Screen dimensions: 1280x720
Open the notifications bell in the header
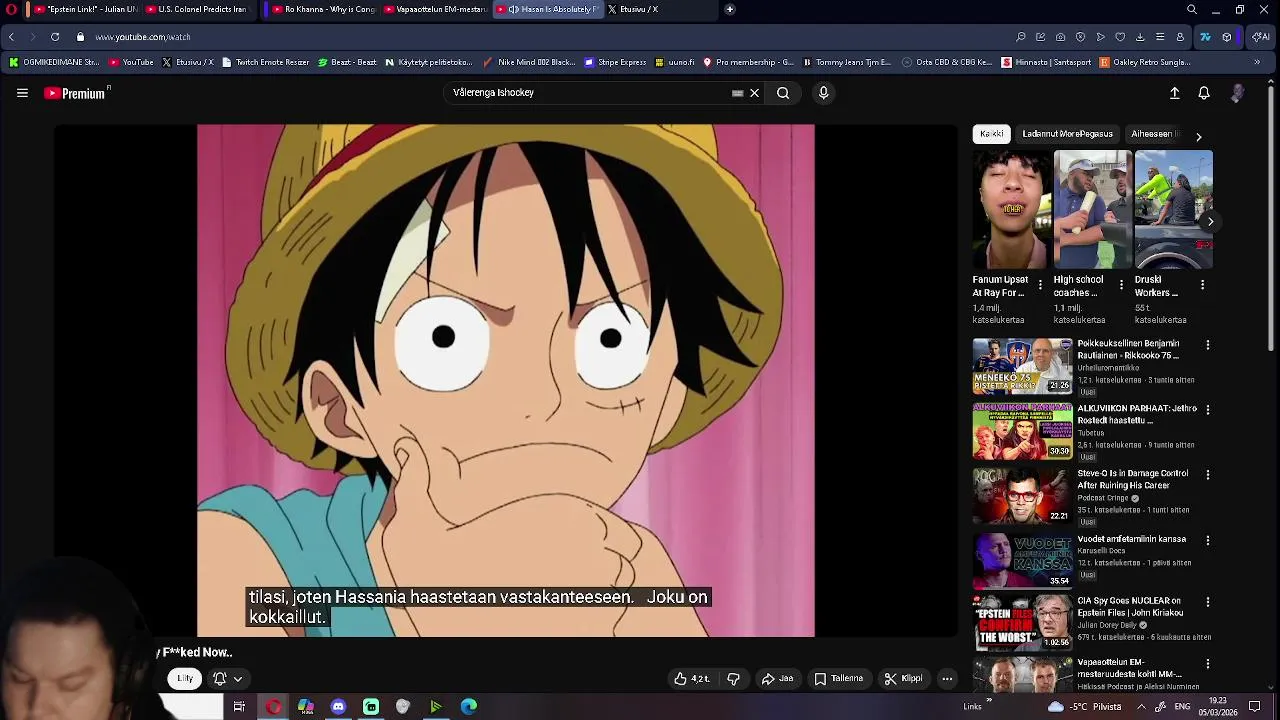(1204, 93)
